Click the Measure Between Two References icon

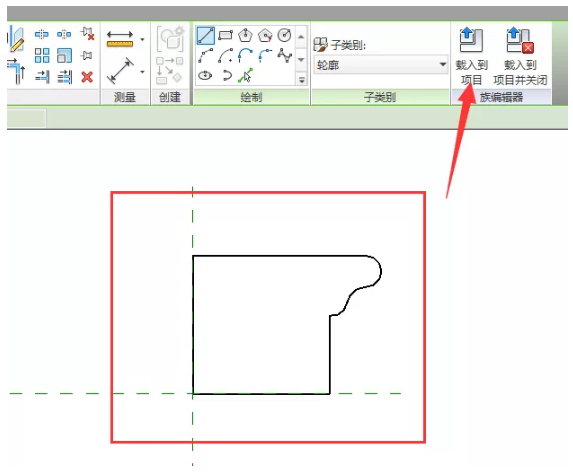pyautogui.click(x=120, y=39)
